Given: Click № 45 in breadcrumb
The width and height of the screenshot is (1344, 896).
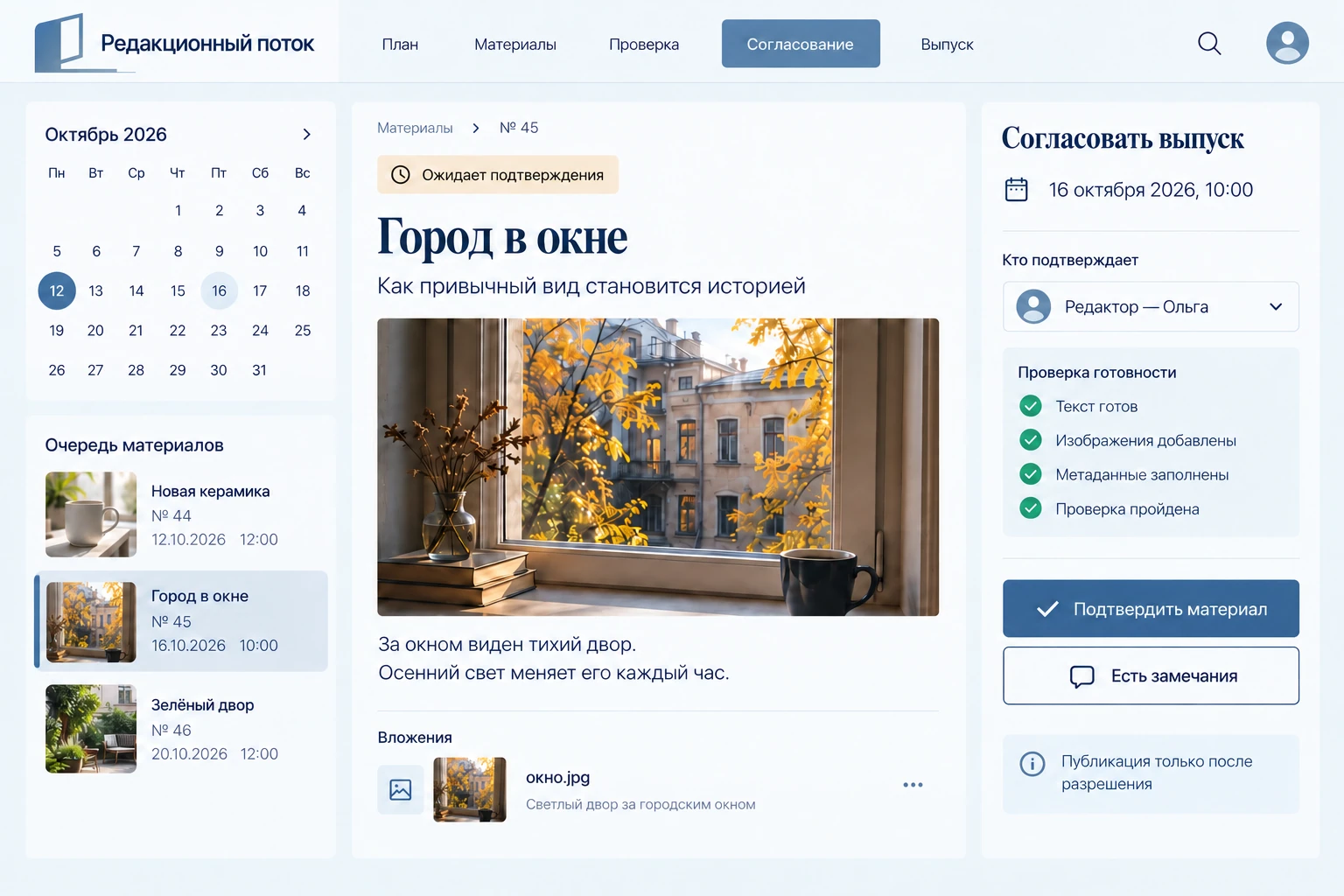Looking at the screenshot, I should tap(519, 128).
